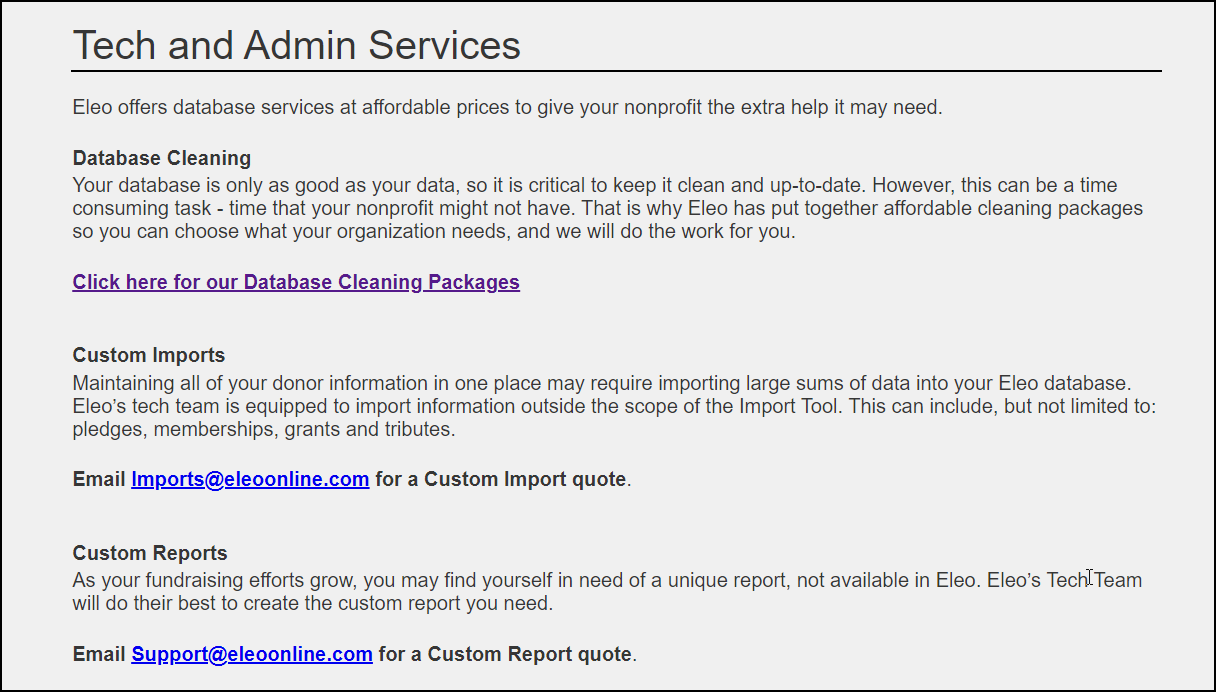Click the line 'pledges, memberships, grants and tributes.'

(264, 430)
